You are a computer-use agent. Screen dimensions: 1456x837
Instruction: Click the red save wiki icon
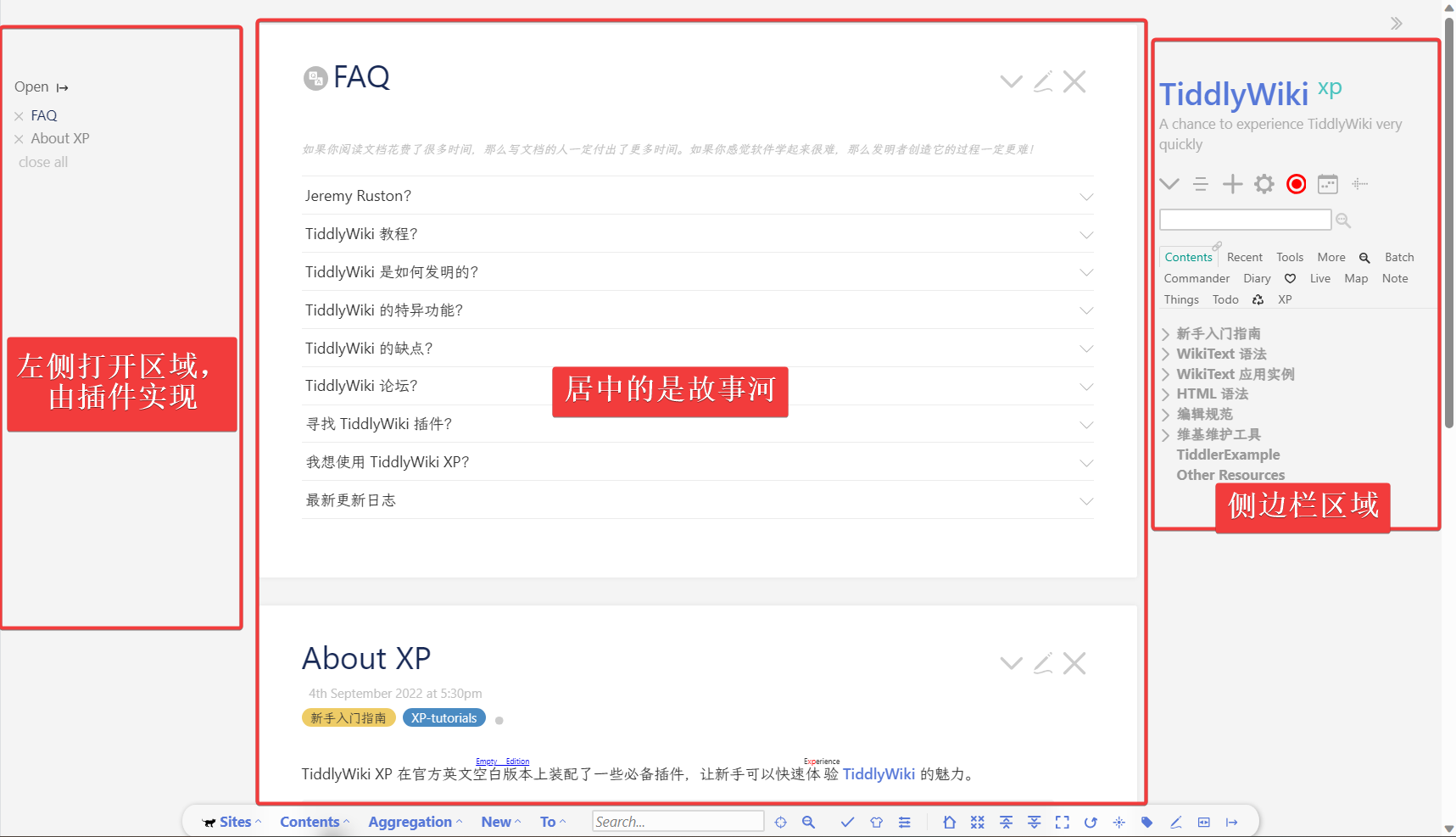[x=1297, y=184]
